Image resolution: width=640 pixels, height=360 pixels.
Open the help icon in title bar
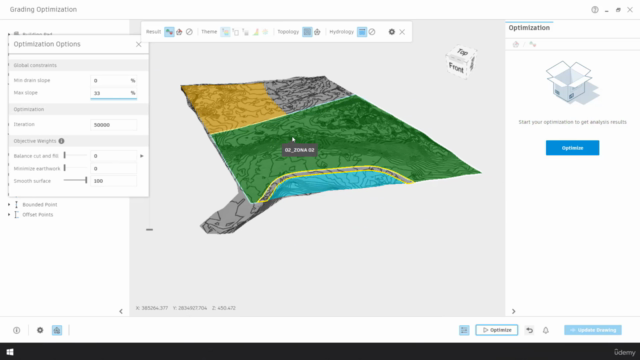[595, 9]
